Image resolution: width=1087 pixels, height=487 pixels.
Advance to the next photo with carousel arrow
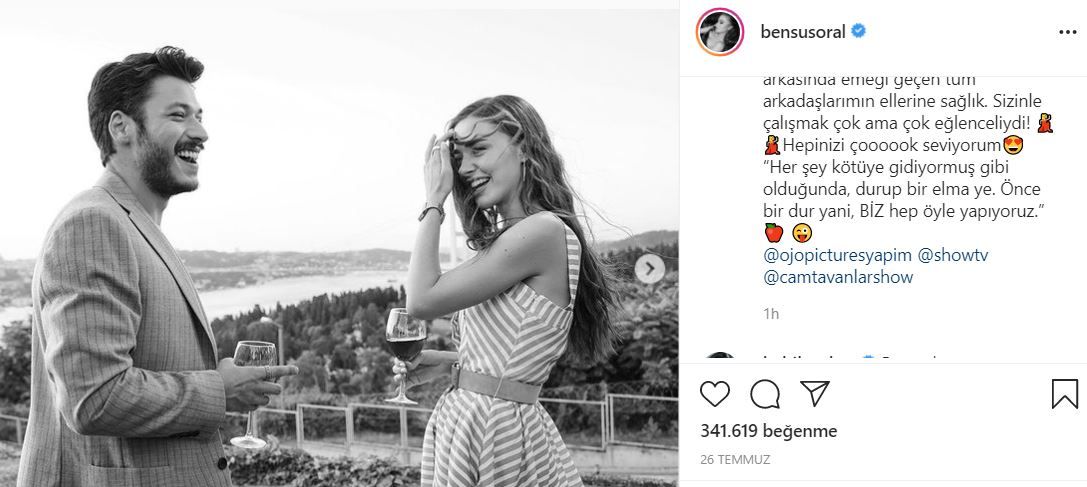pos(650,268)
